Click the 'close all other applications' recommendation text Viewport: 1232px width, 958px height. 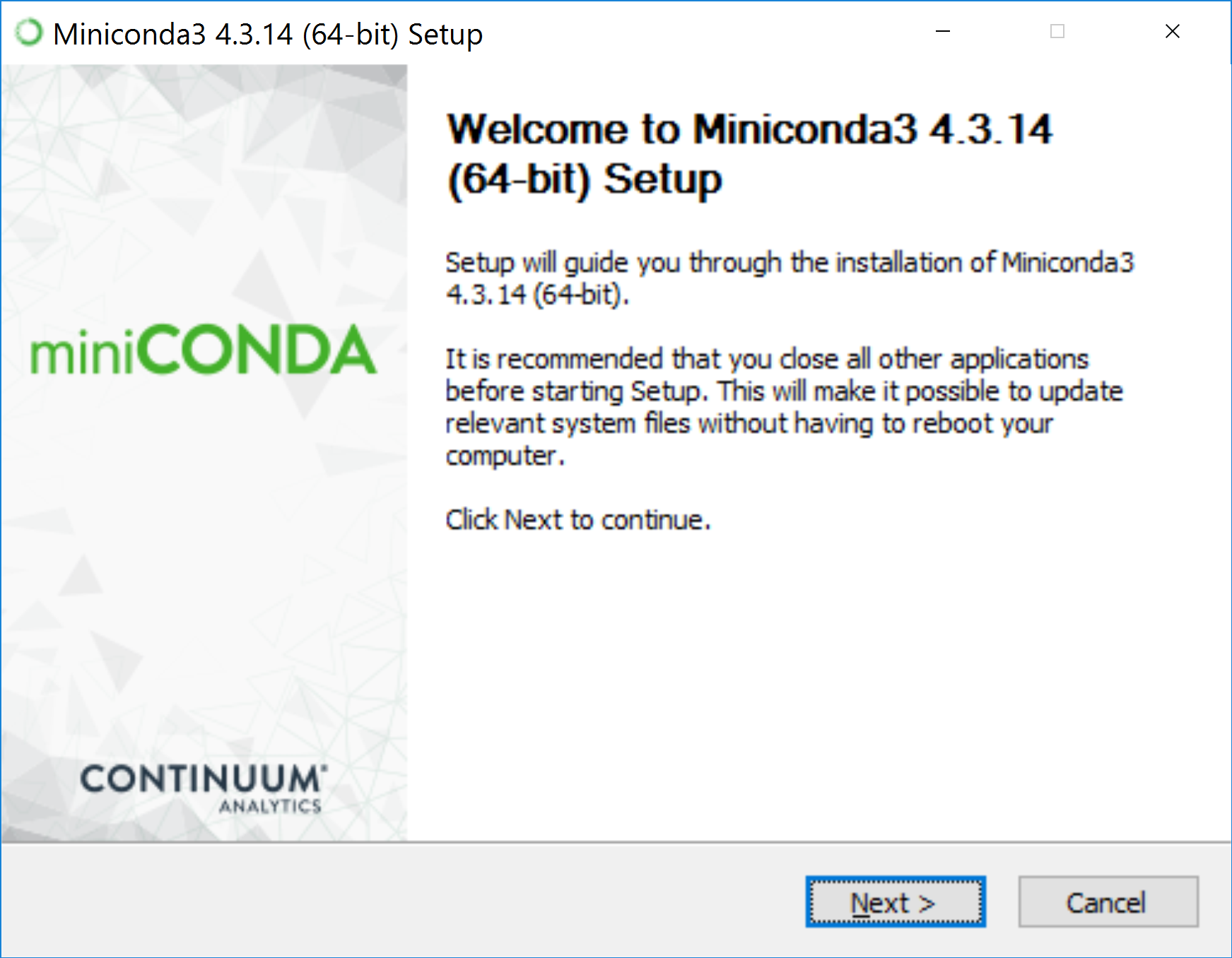point(778,406)
